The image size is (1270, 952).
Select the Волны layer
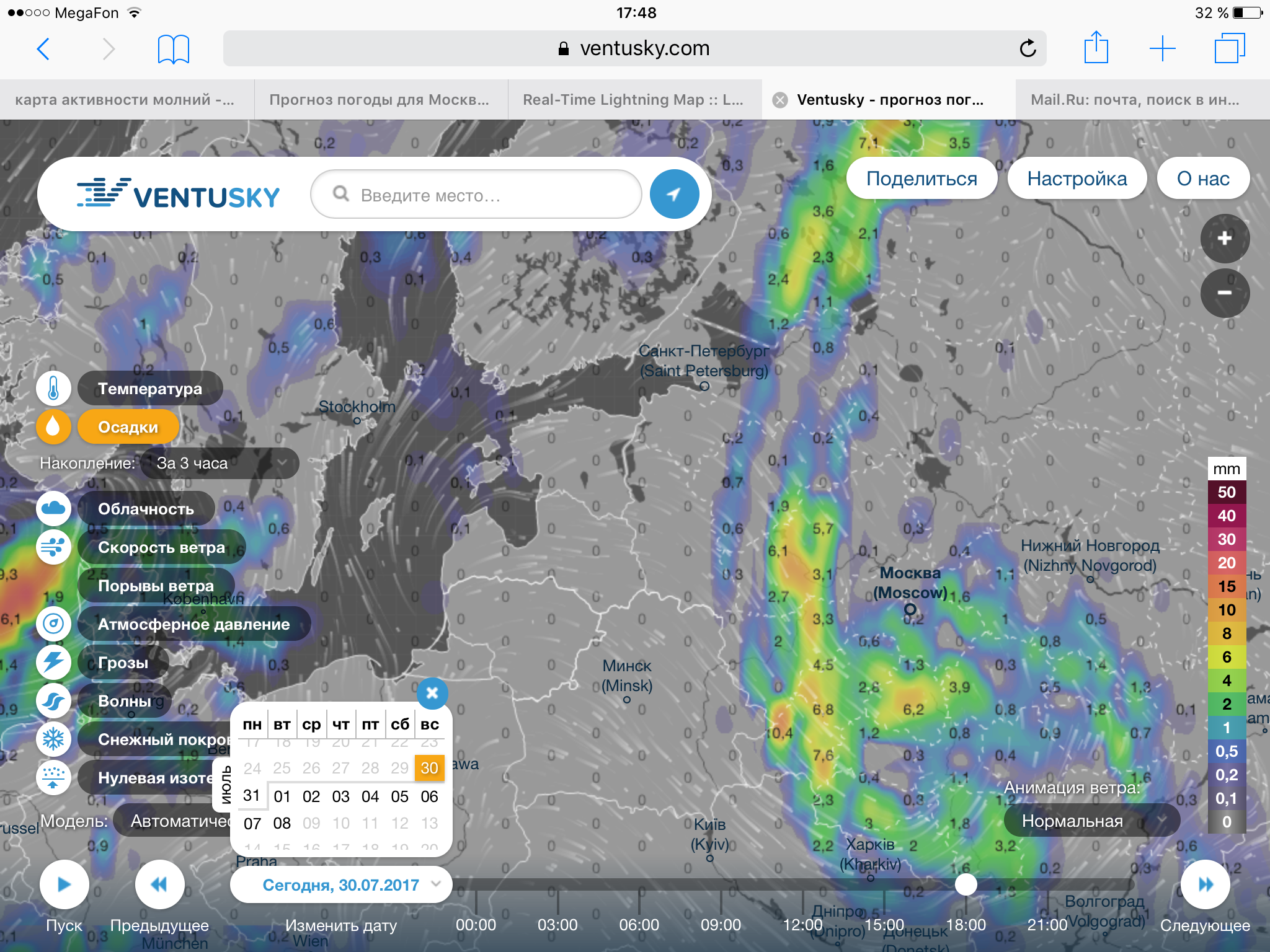tap(125, 701)
